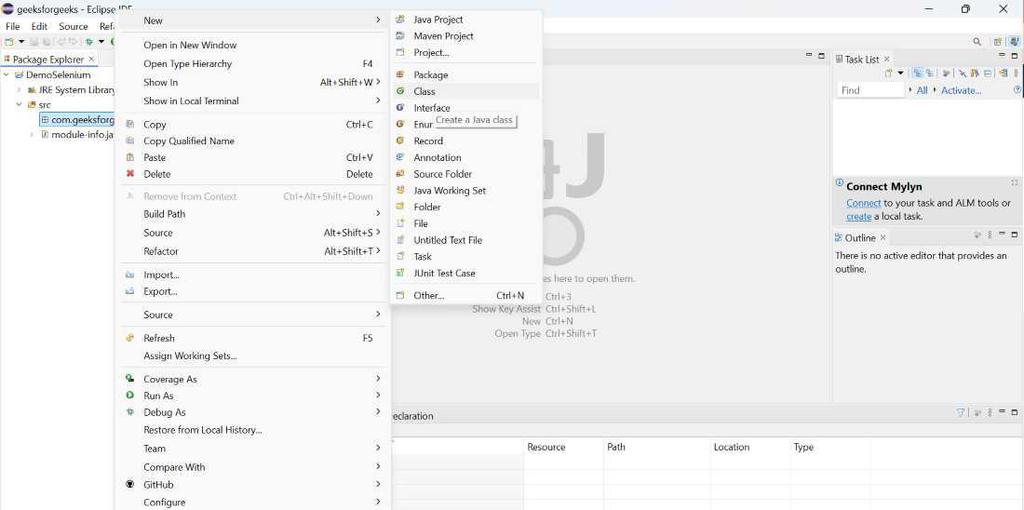Screen dimensions: 1024x510
Task: Select Open in New Window
Action: (x=190, y=45)
